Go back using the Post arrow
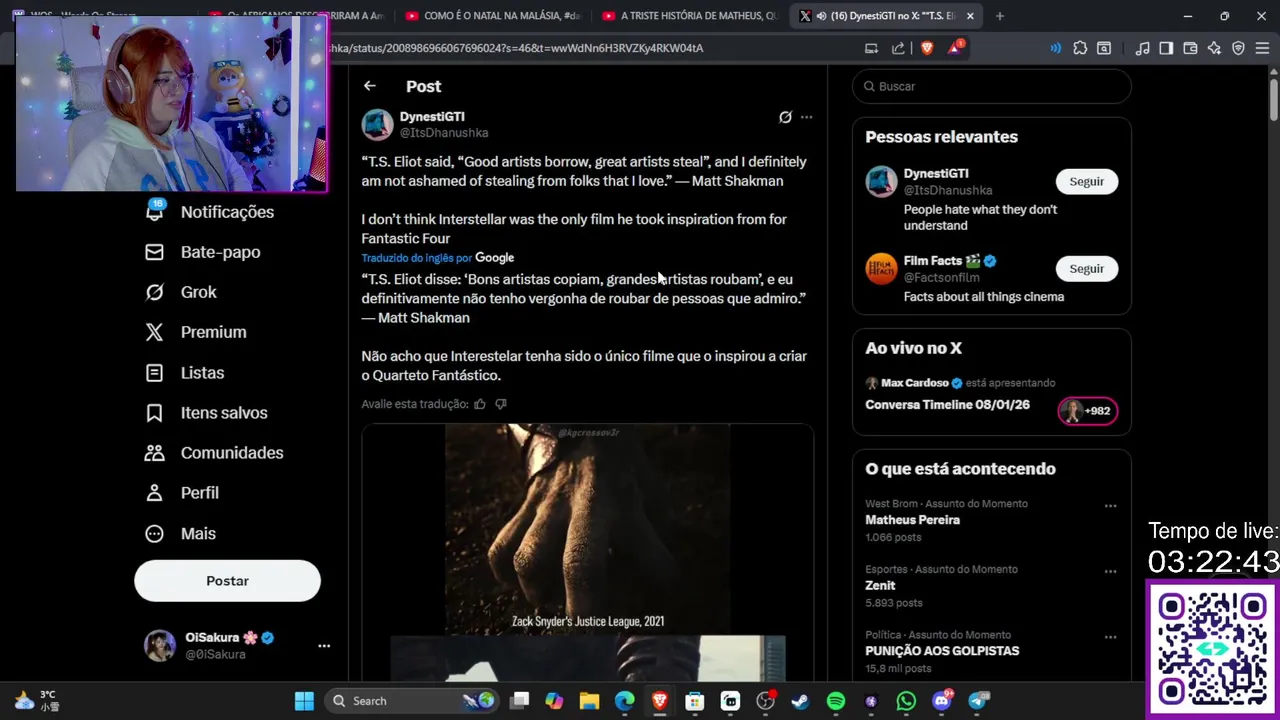Viewport: 1280px width, 720px height. [x=370, y=86]
